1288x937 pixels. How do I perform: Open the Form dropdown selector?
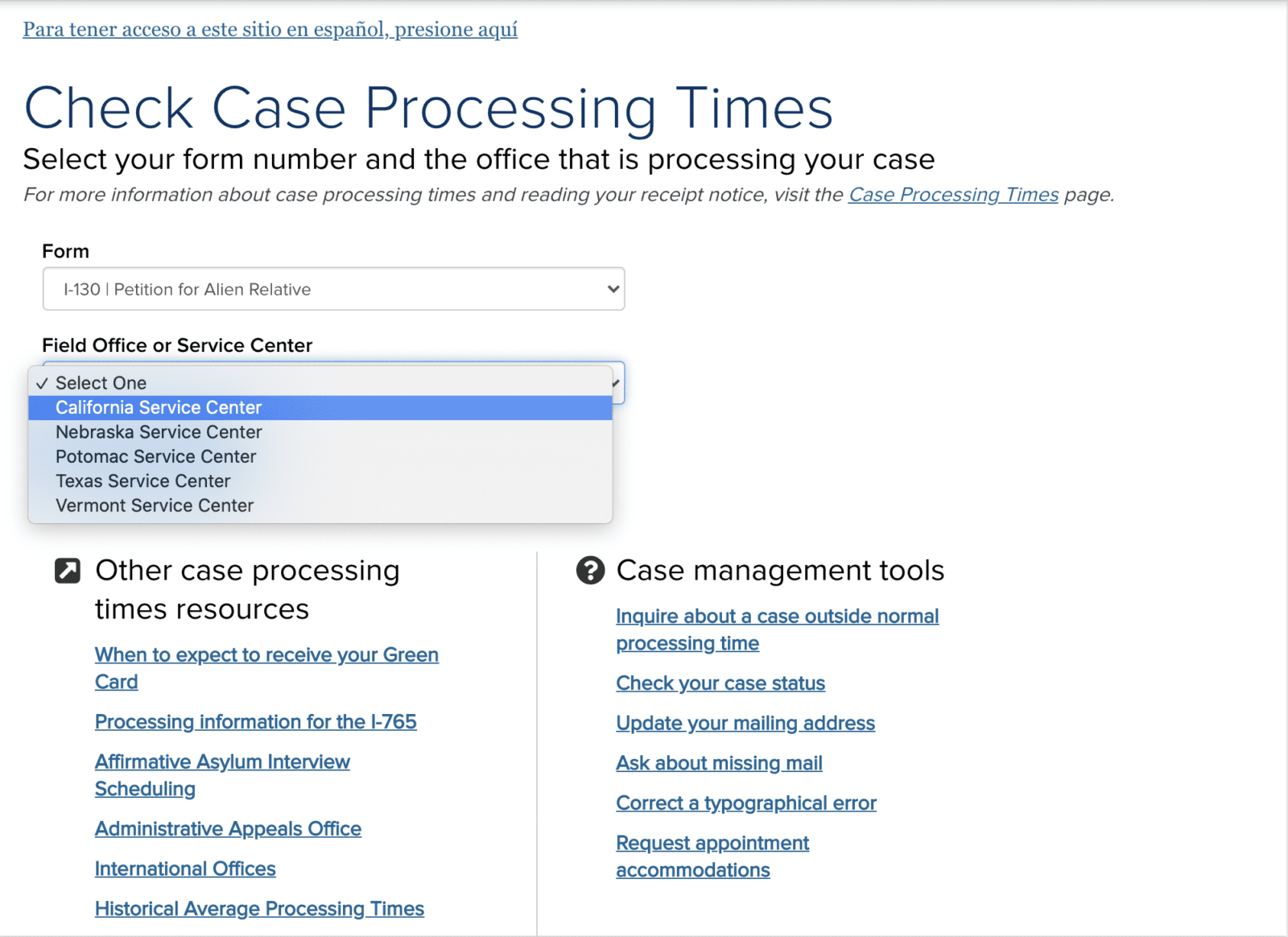tap(333, 289)
